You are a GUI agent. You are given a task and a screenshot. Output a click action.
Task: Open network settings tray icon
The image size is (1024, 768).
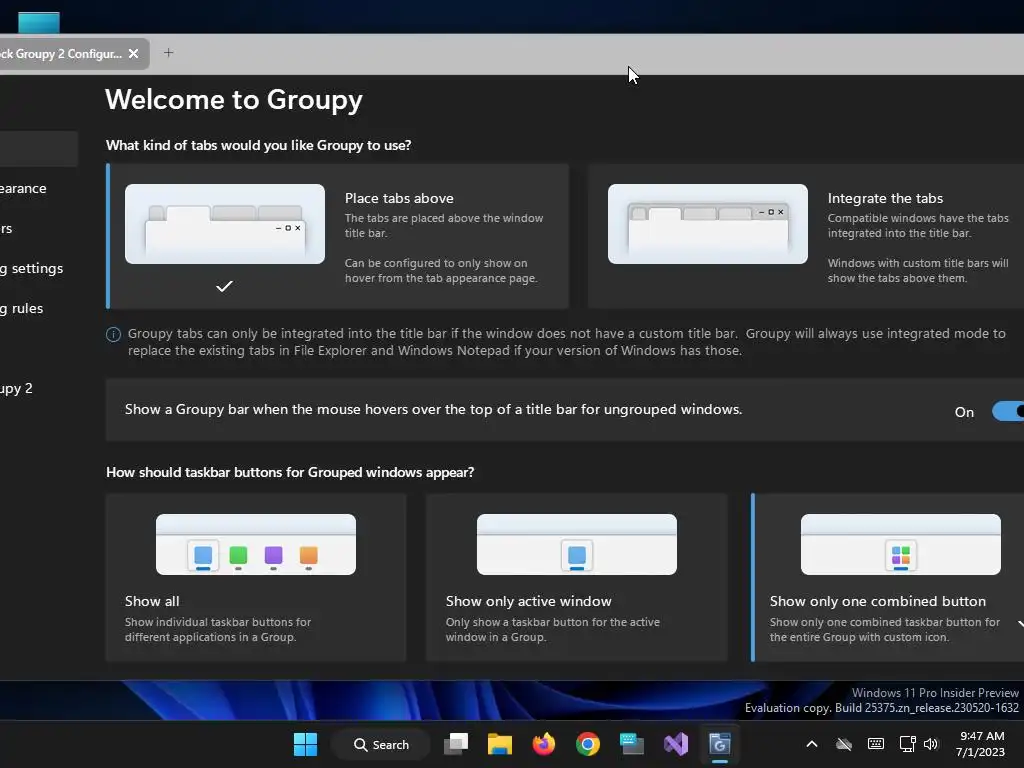click(907, 744)
